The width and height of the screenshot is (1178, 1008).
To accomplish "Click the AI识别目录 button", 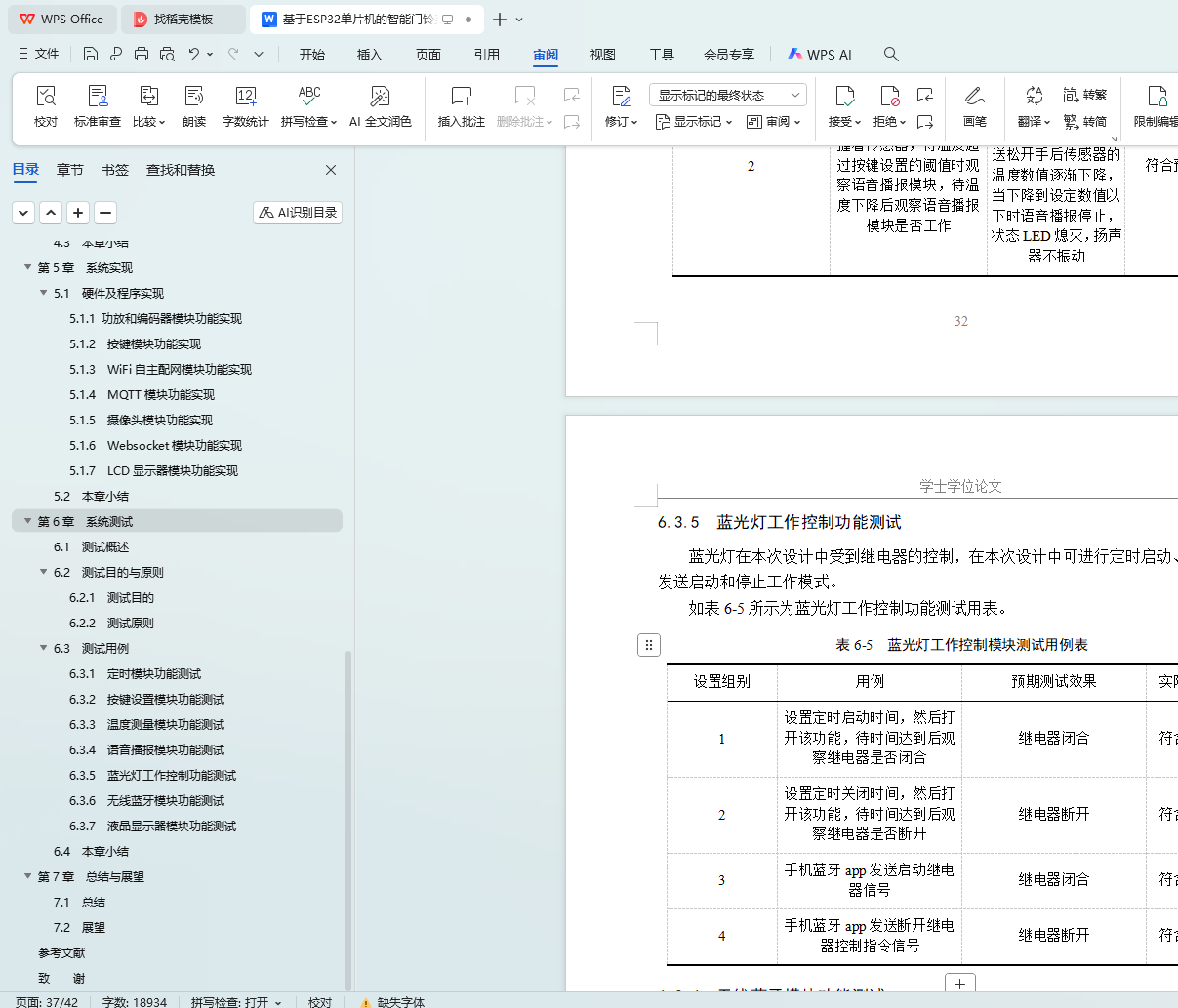I will (298, 212).
